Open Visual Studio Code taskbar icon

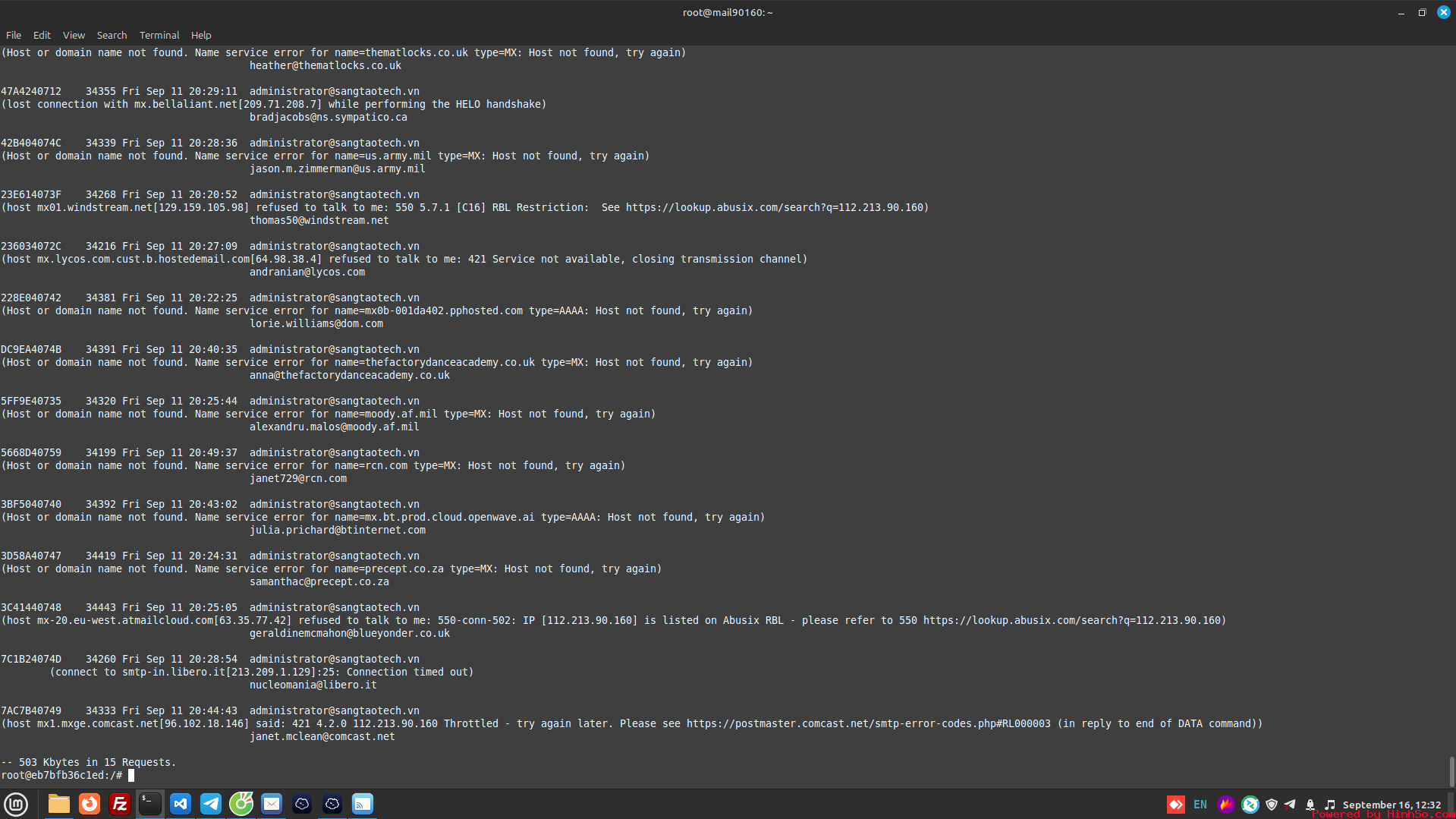[181, 804]
